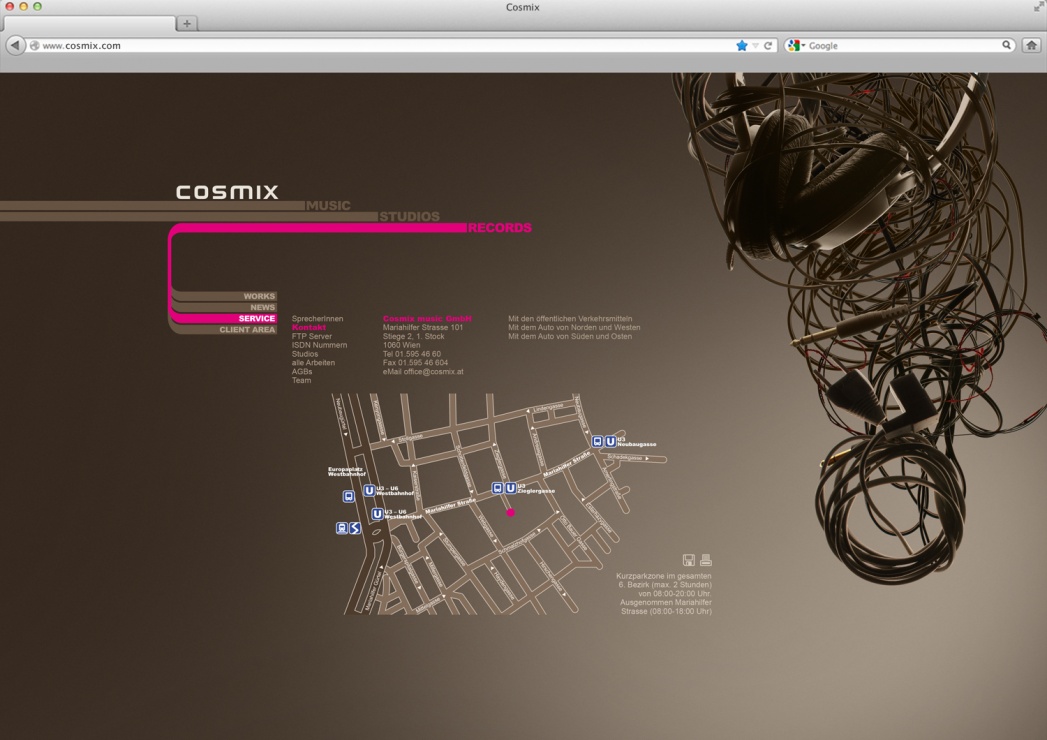Click the pink location marker on map

coord(511,512)
